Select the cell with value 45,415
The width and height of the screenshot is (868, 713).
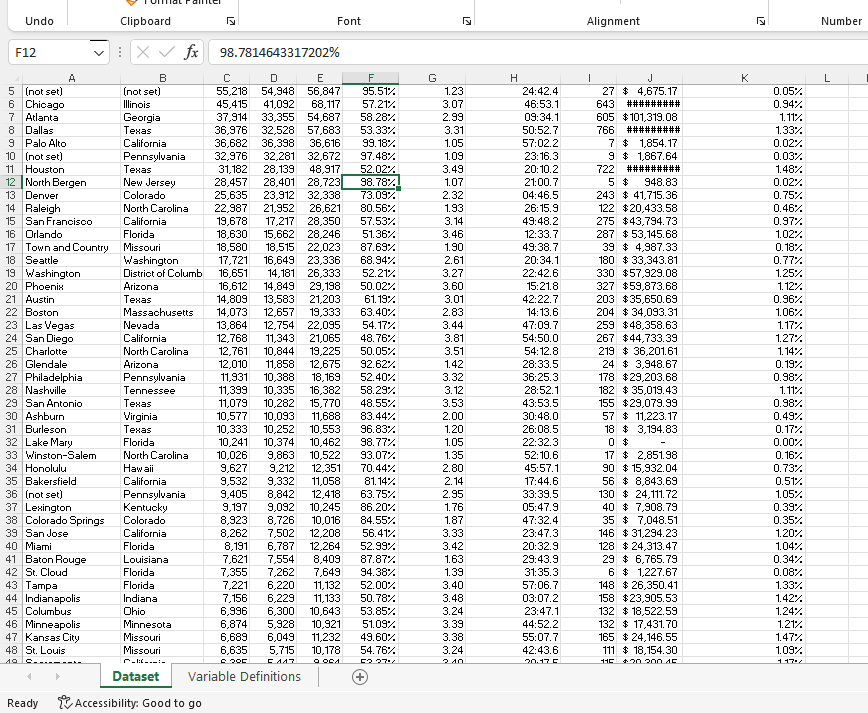227,105
